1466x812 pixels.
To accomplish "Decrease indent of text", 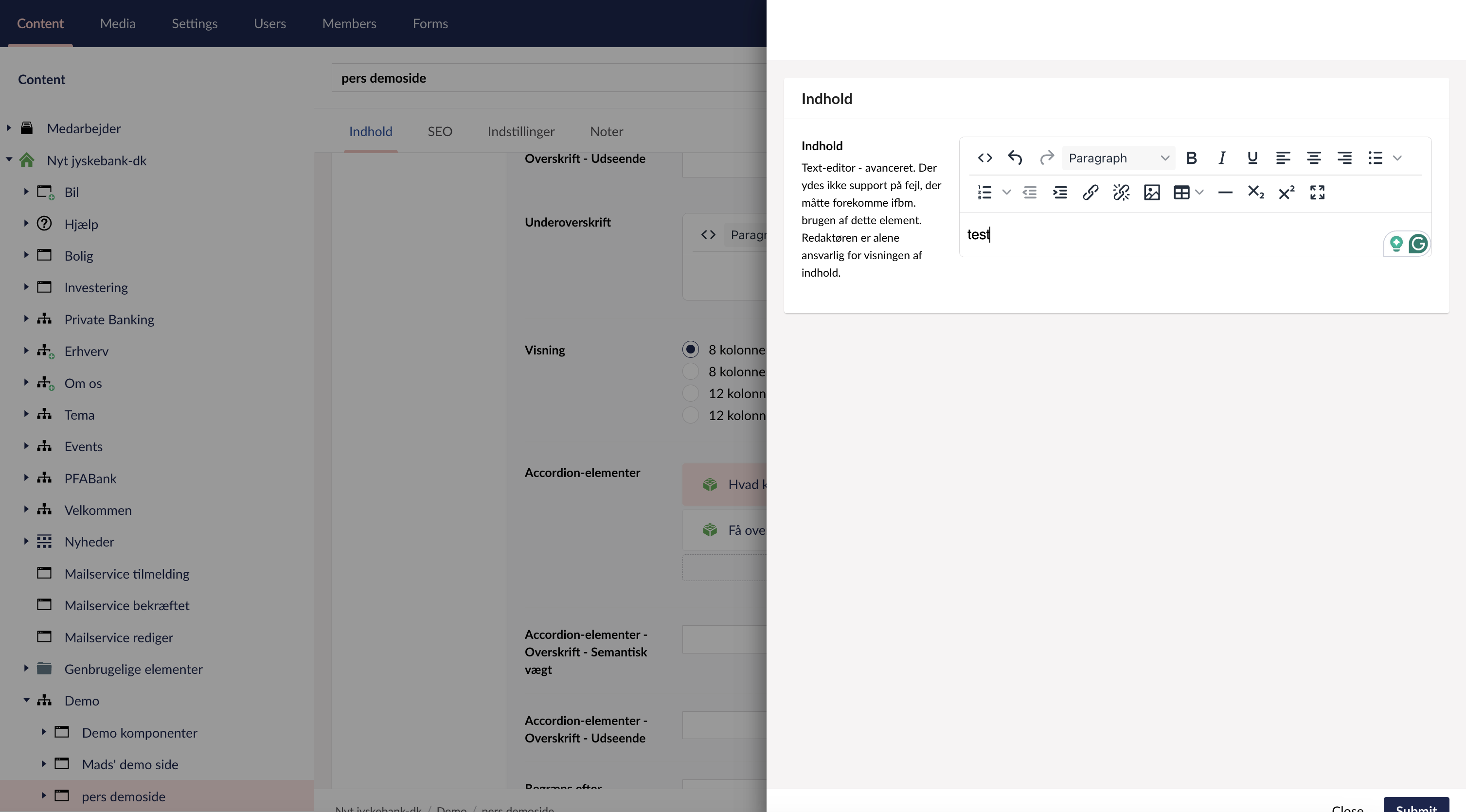I will pos(1030,193).
